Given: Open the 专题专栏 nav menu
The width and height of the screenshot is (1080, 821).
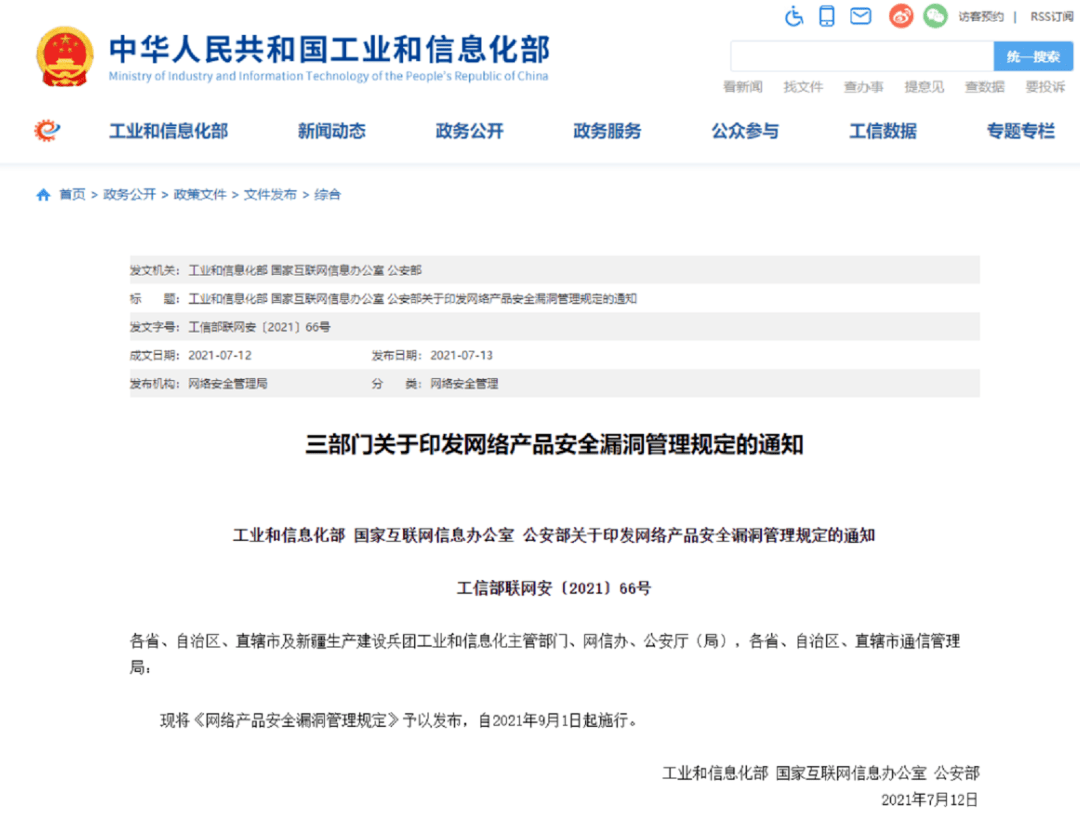Looking at the screenshot, I should (x=1021, y=131).
